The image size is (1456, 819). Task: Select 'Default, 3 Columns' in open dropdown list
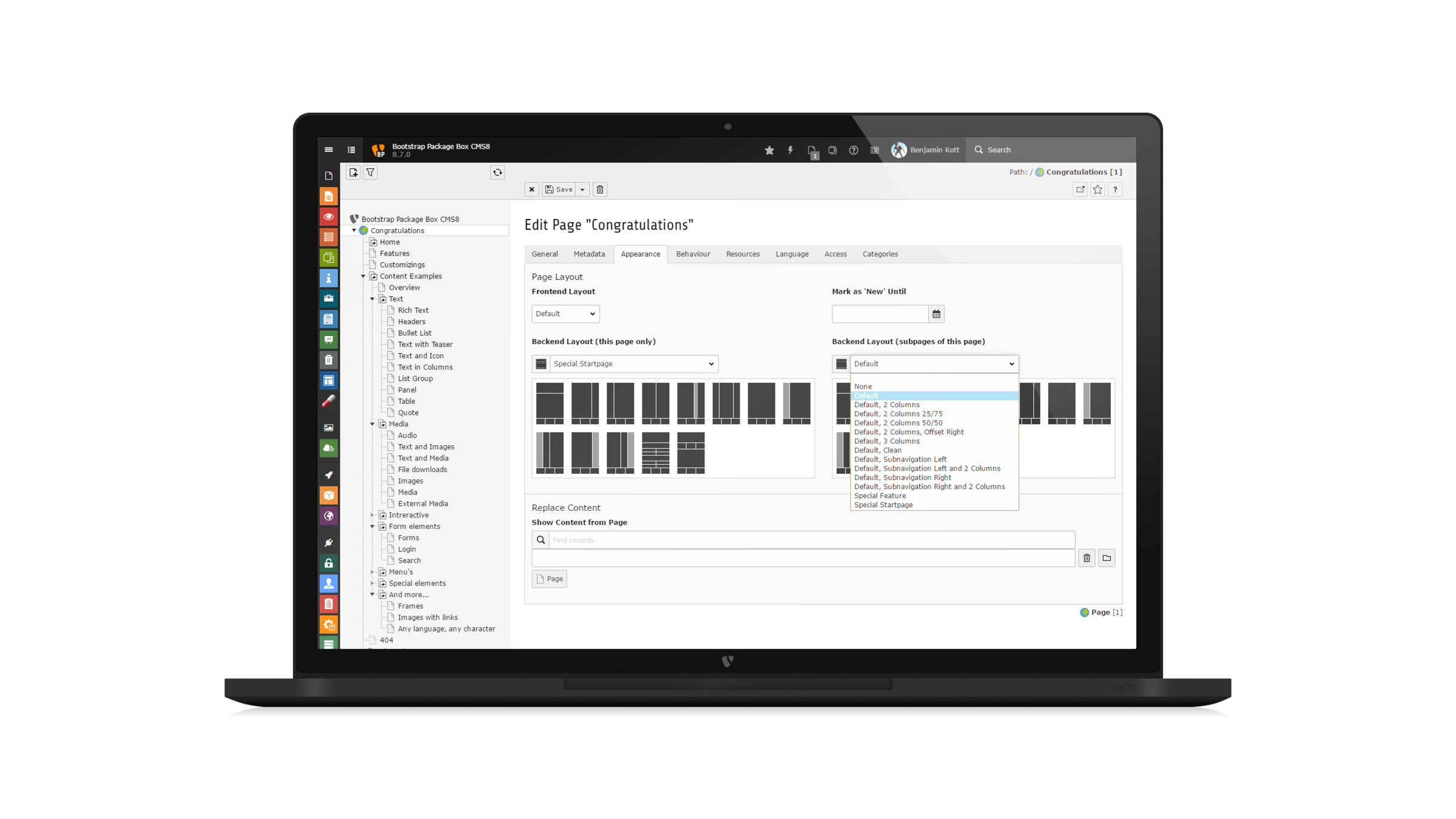point(887,441)
